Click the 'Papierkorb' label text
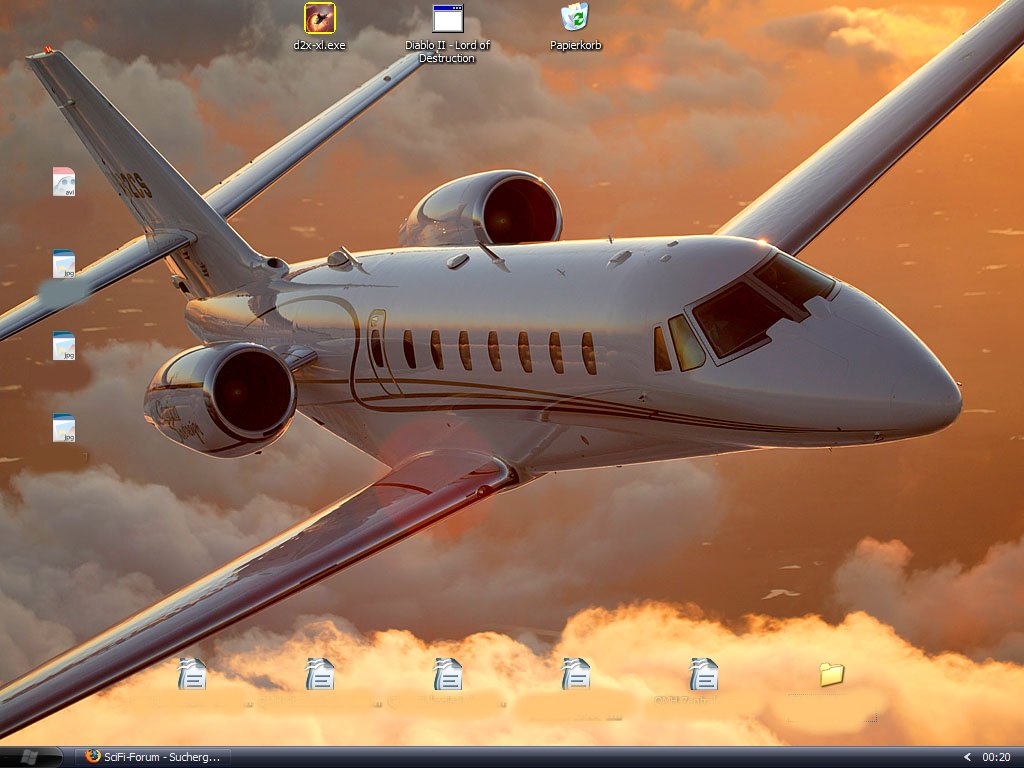The image size is (1024, 768). pyautogui.click(x=575, y=45)
